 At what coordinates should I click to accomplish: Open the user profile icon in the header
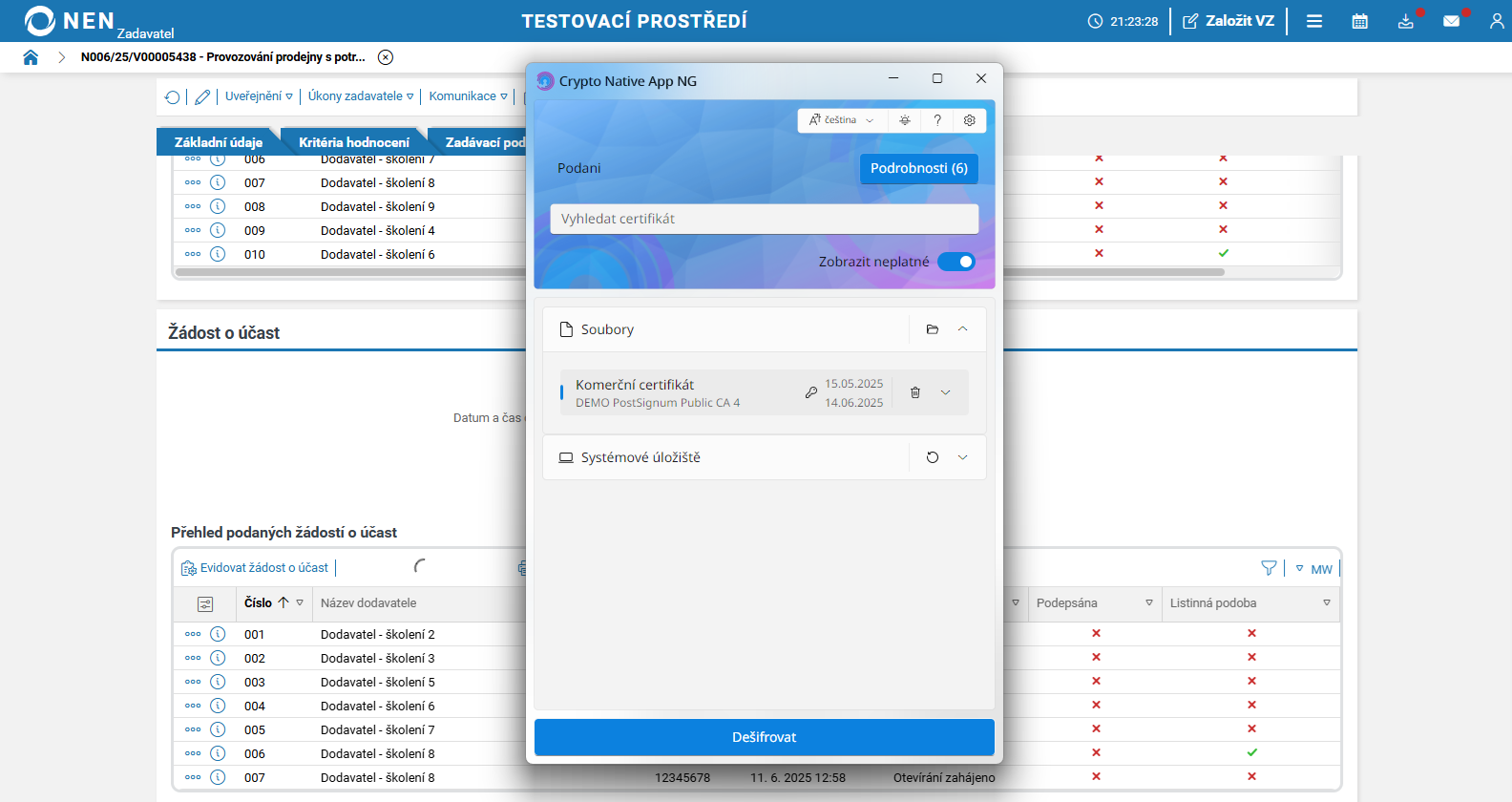point(1497,21)
